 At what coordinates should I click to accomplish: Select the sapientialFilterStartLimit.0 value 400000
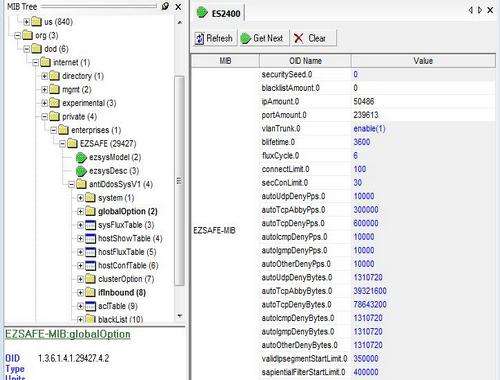pyautogui.click(x=366, y=372)
